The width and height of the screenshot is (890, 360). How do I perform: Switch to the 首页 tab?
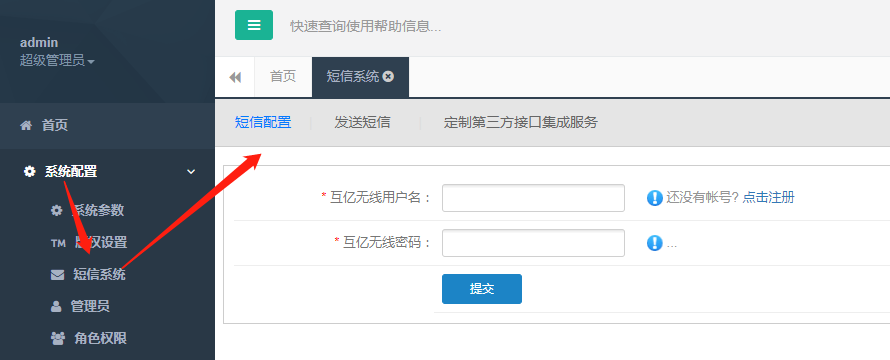point(283,77)
